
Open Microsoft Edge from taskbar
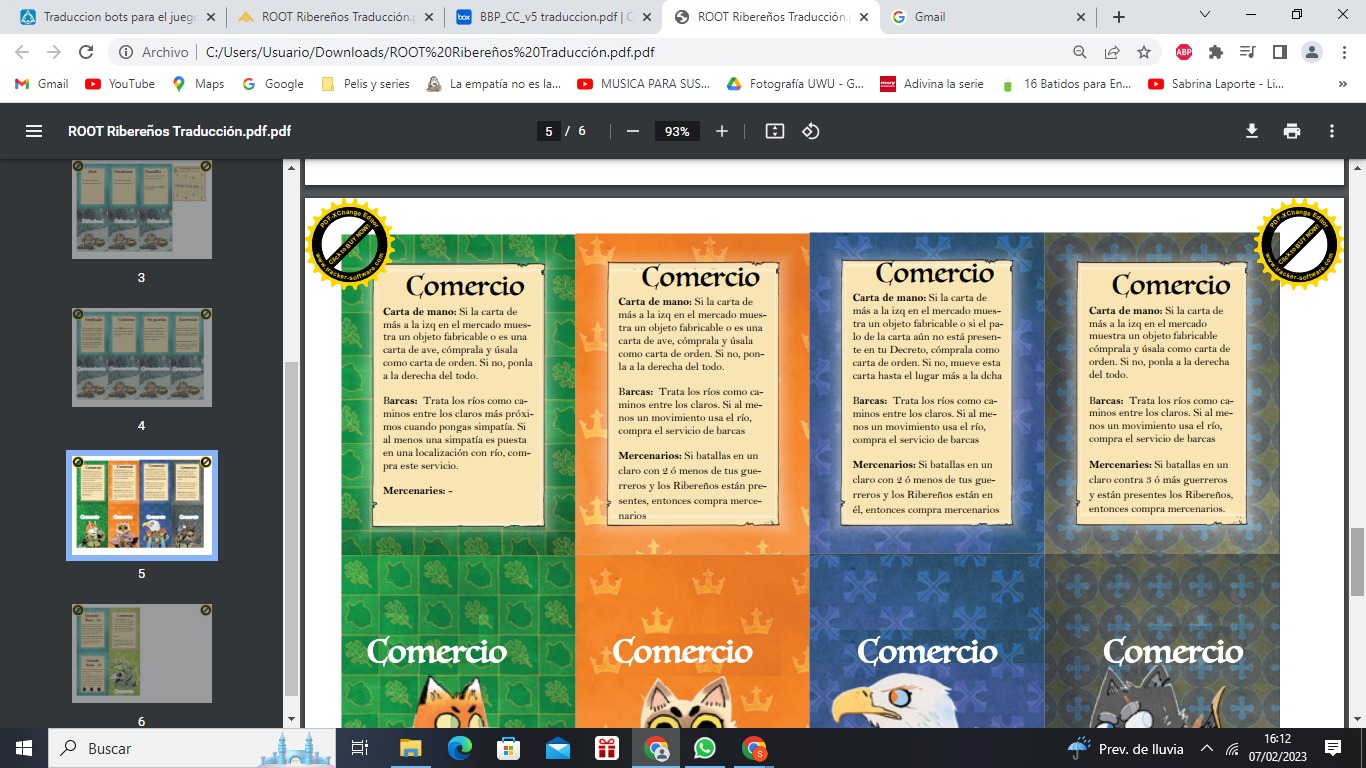[460, 748]
